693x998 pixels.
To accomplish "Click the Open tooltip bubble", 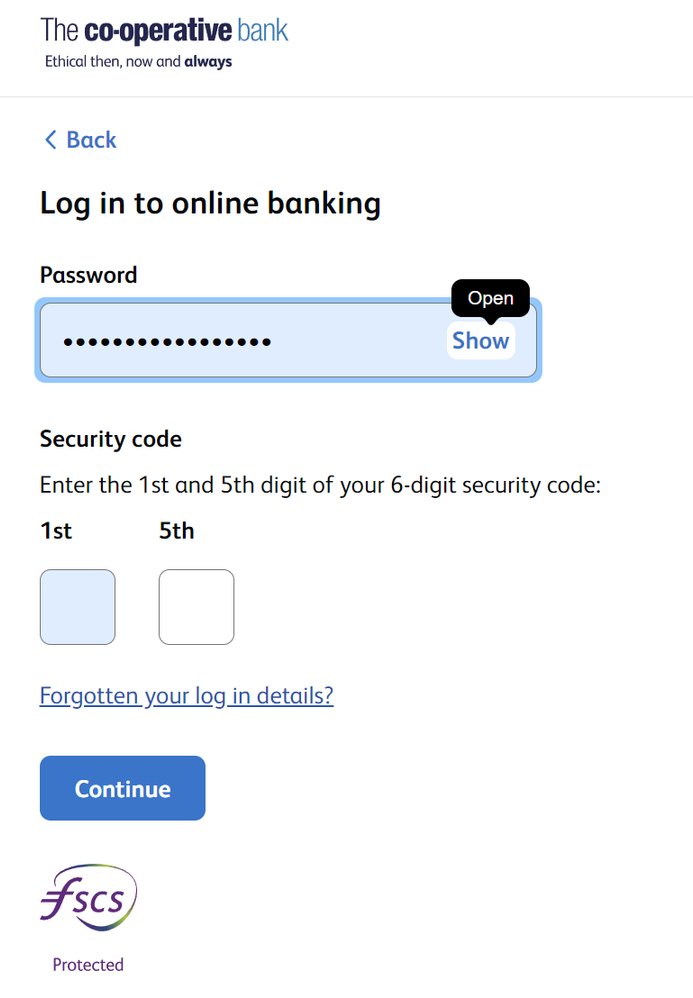I will tap(490, 298).
